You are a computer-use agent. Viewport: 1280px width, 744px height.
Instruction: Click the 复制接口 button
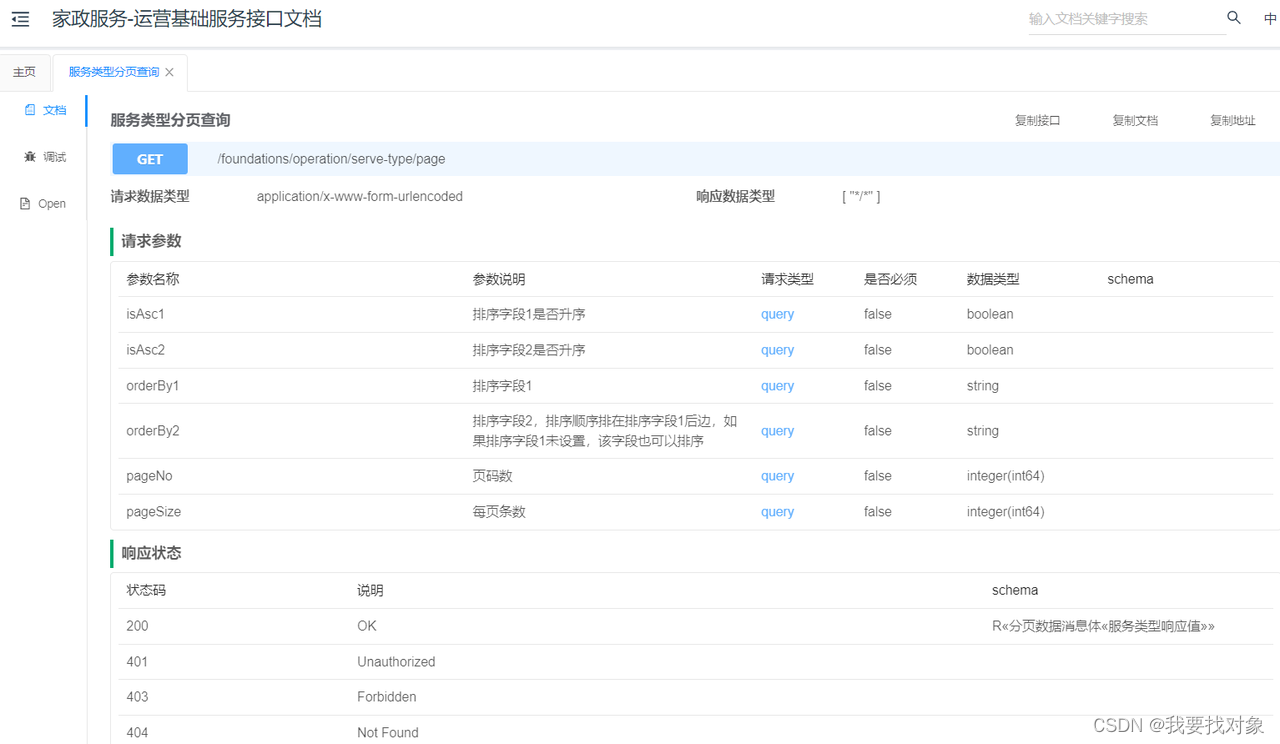(x=1037, y=120)
